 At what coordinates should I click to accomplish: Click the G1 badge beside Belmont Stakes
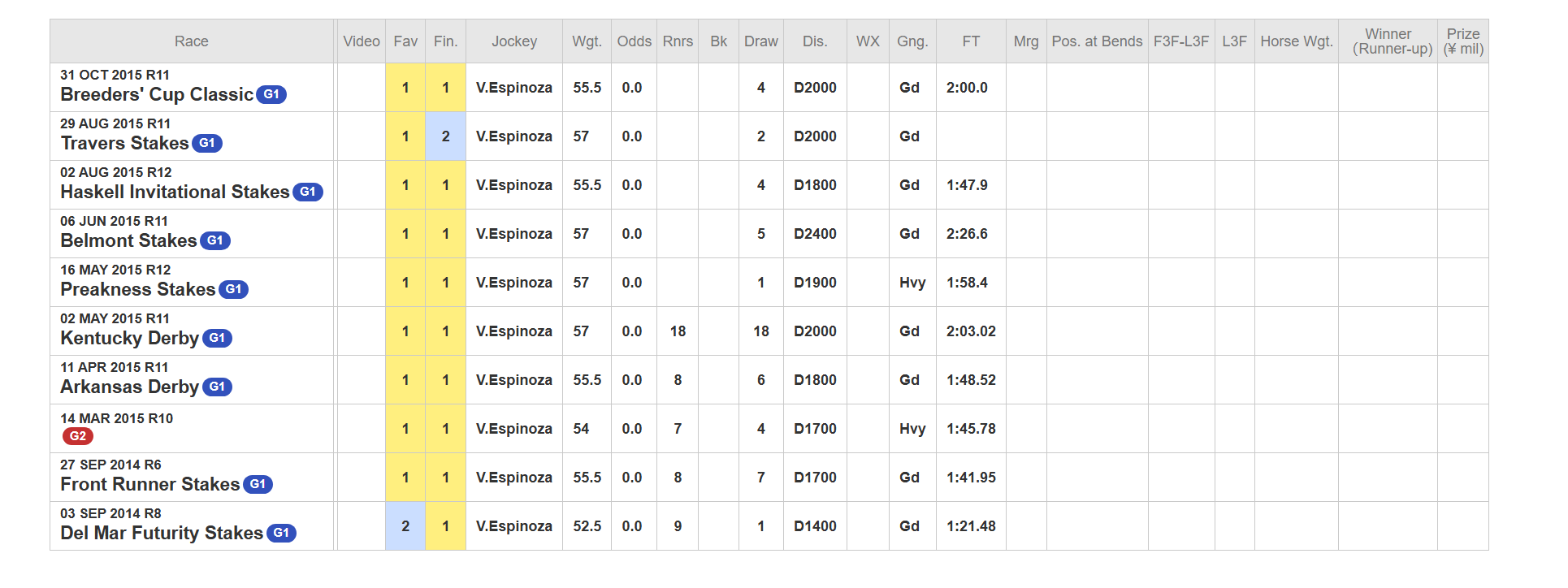[215, 241]
